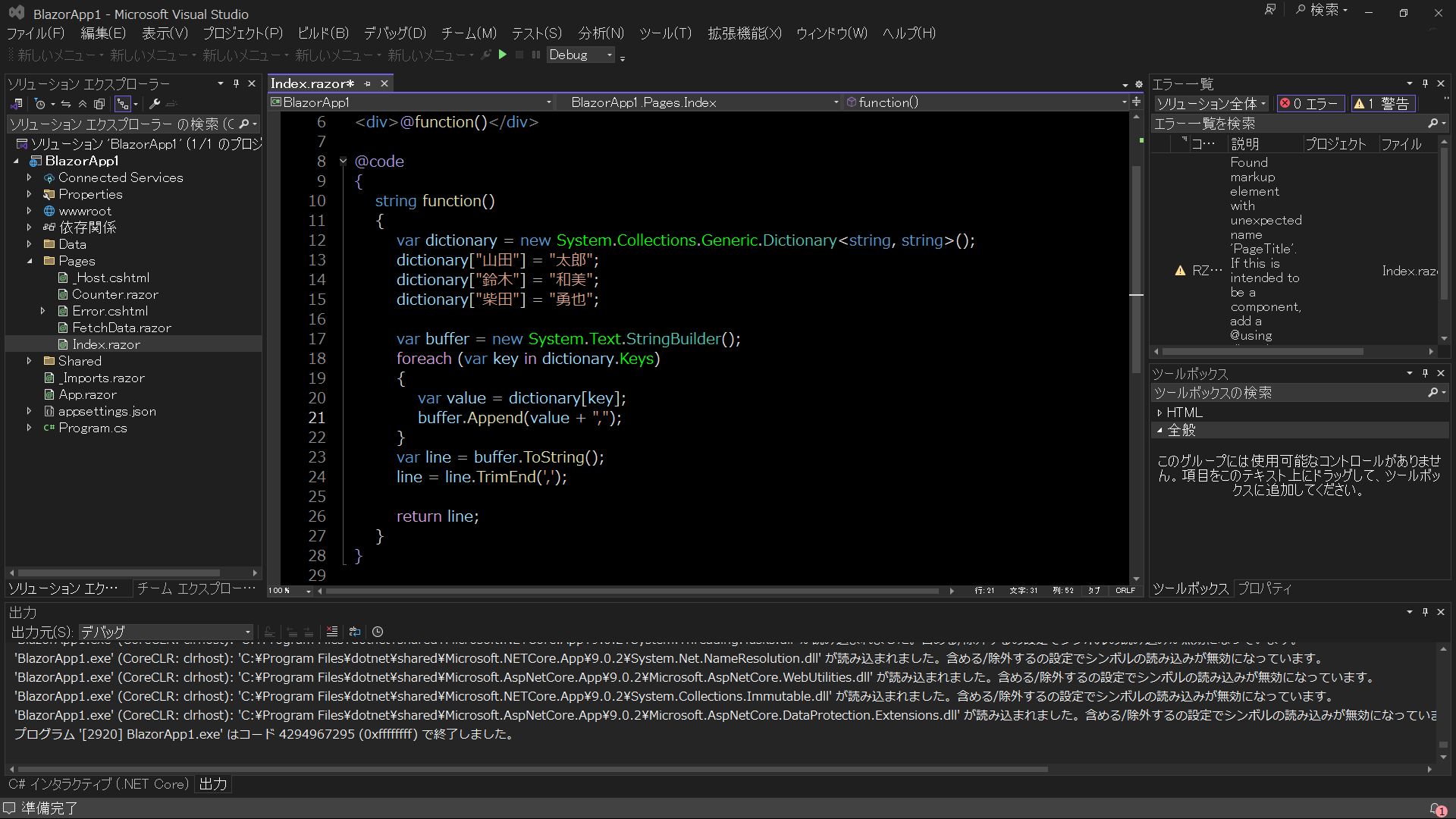Click the Error List search magnifier icon
1456x819 pixels.
point(1432,123)
